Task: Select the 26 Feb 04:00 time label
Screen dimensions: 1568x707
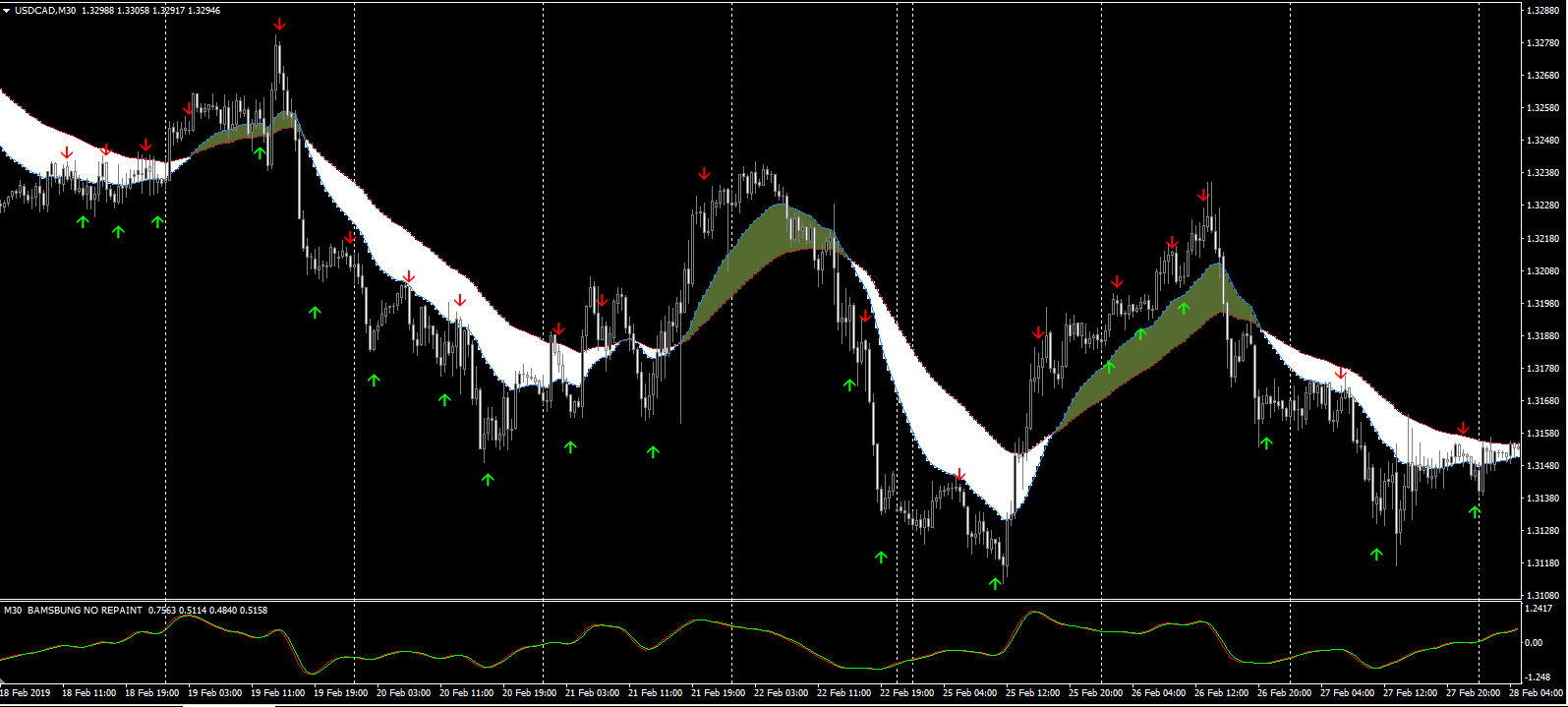Action: pyautogui.click(x=1158, y=693)
